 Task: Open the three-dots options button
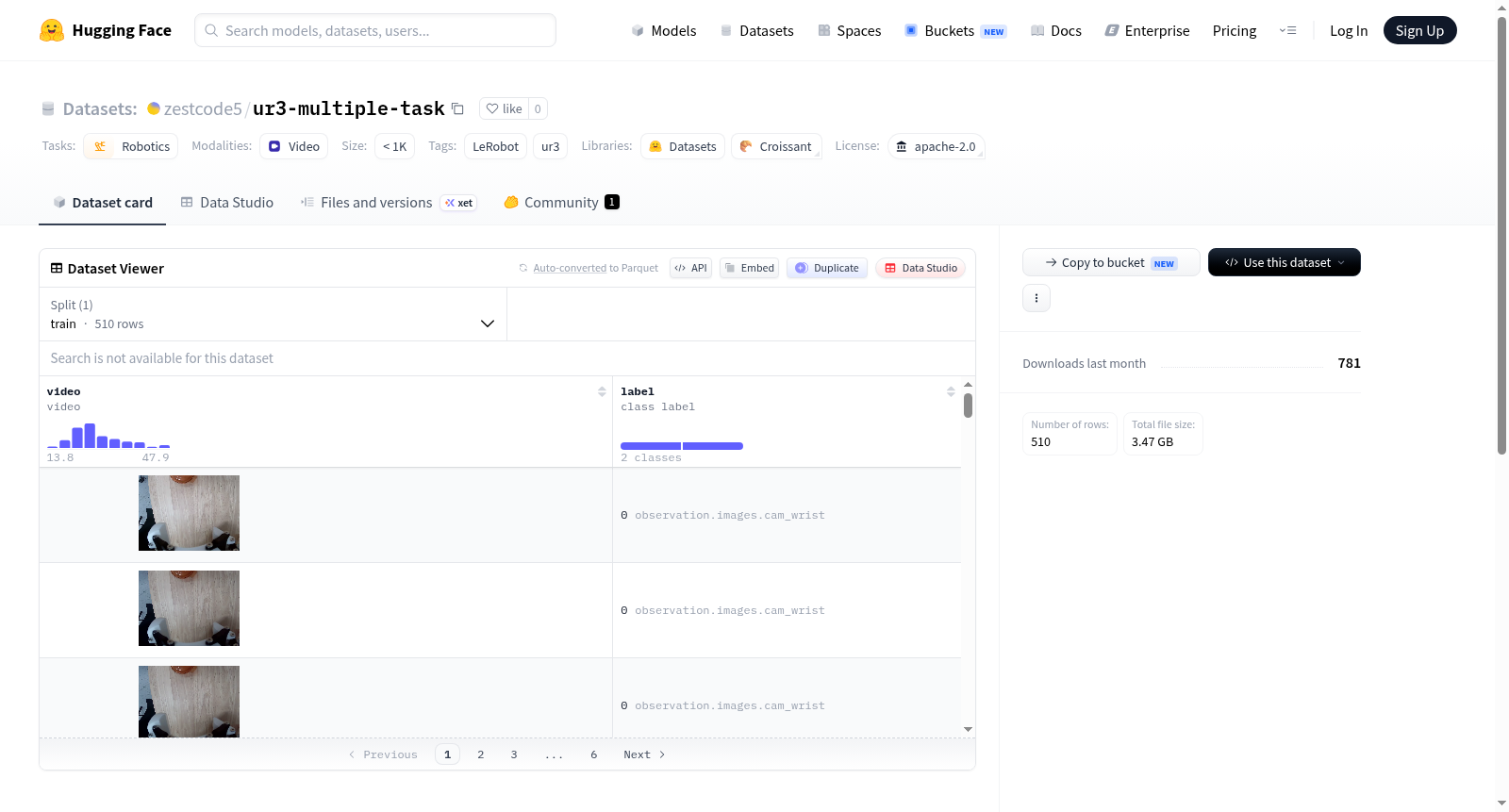click(x=1036, y=298)
